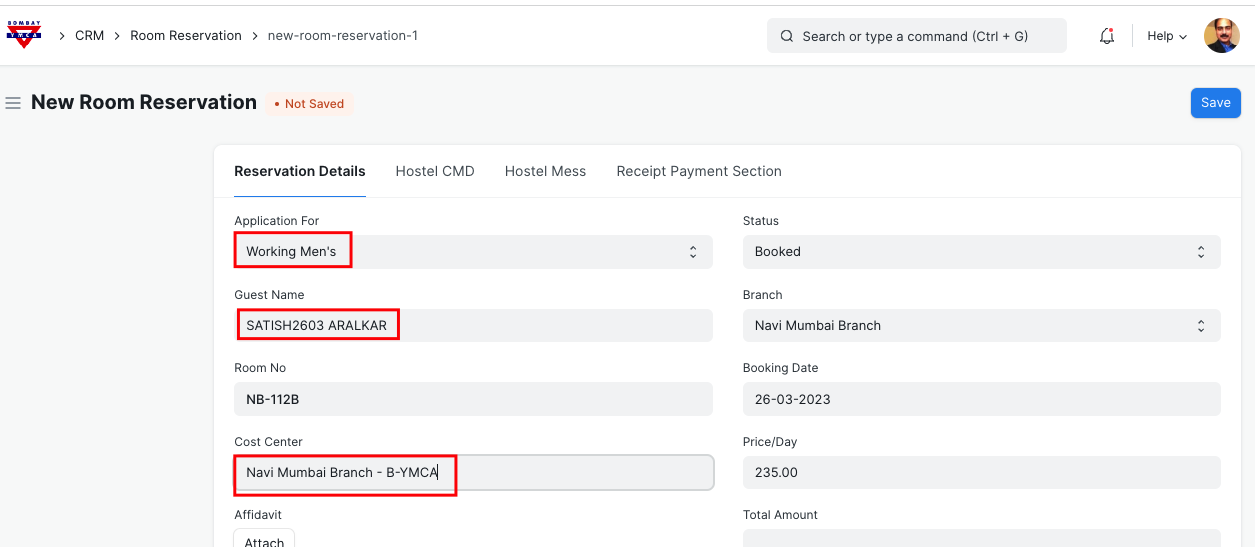Click the Booking Date field
The image size is (1255, 547).
point(980,399)
